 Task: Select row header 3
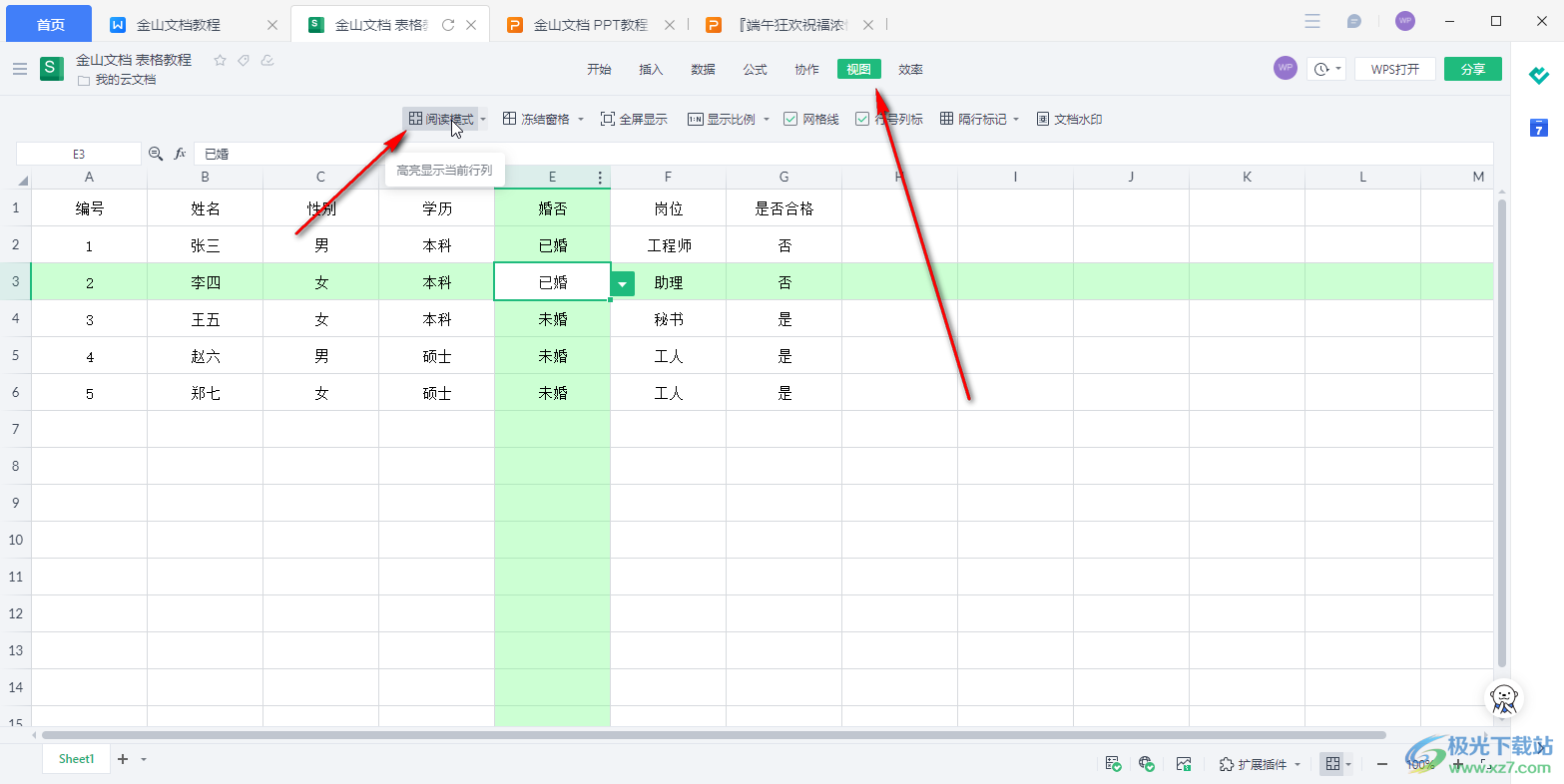pyautogui.click(x=16, y=282)
